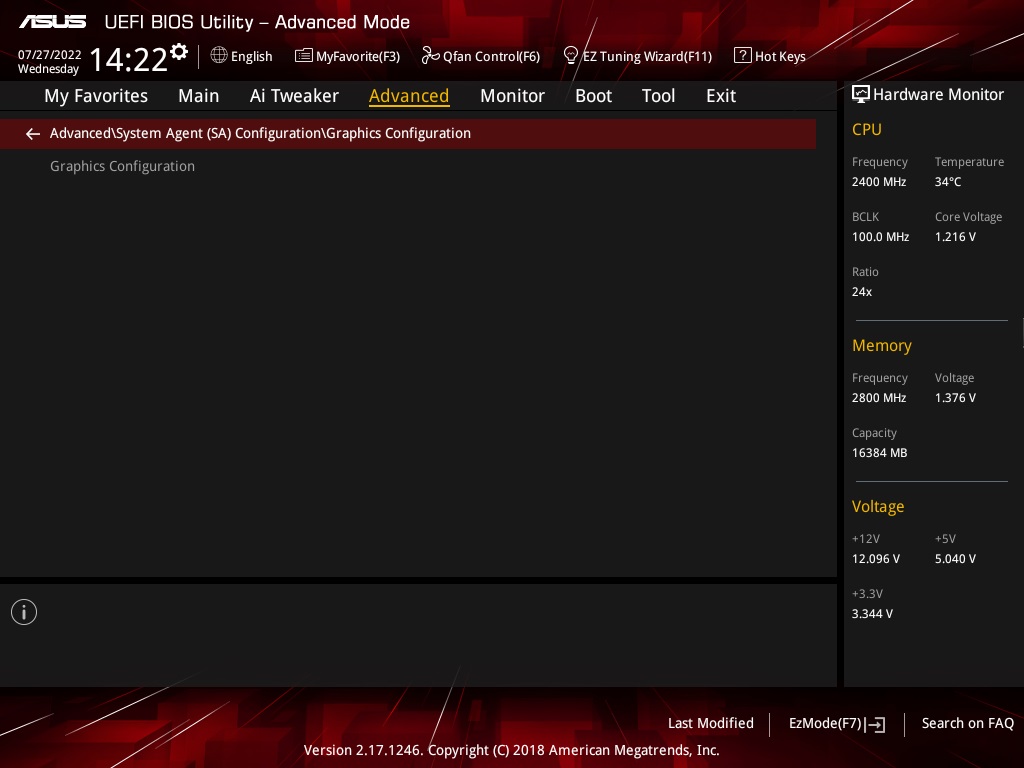The height and width of the screenshot is (768, 1024).
Task: Click the Wednesday weekday text
Action: [48, 69]
